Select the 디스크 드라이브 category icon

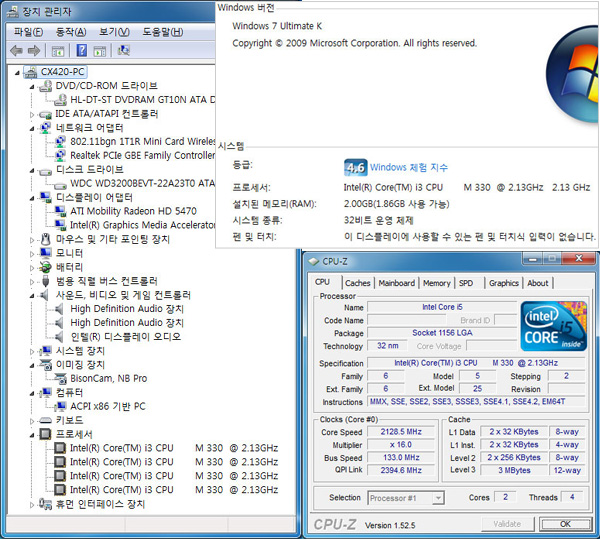tap(46, 171)
